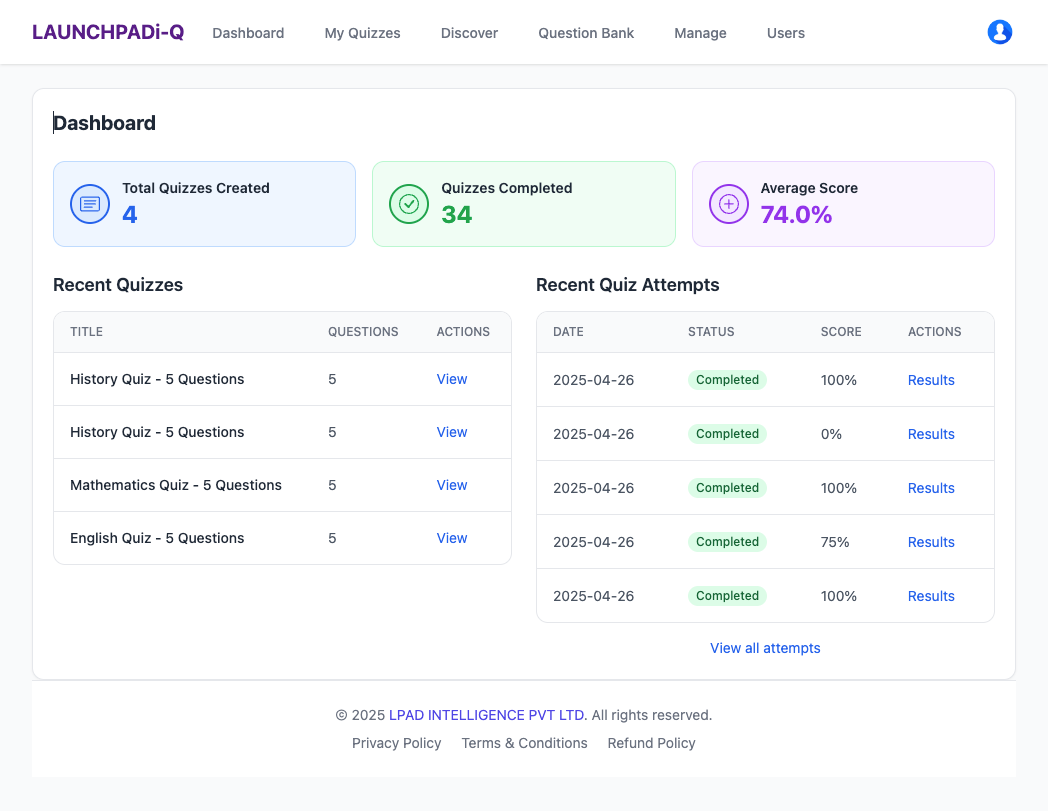This screenshot has height=811, width=1048.
Task: Click question count for Mathematics Quiz
Action: [332, 485]
